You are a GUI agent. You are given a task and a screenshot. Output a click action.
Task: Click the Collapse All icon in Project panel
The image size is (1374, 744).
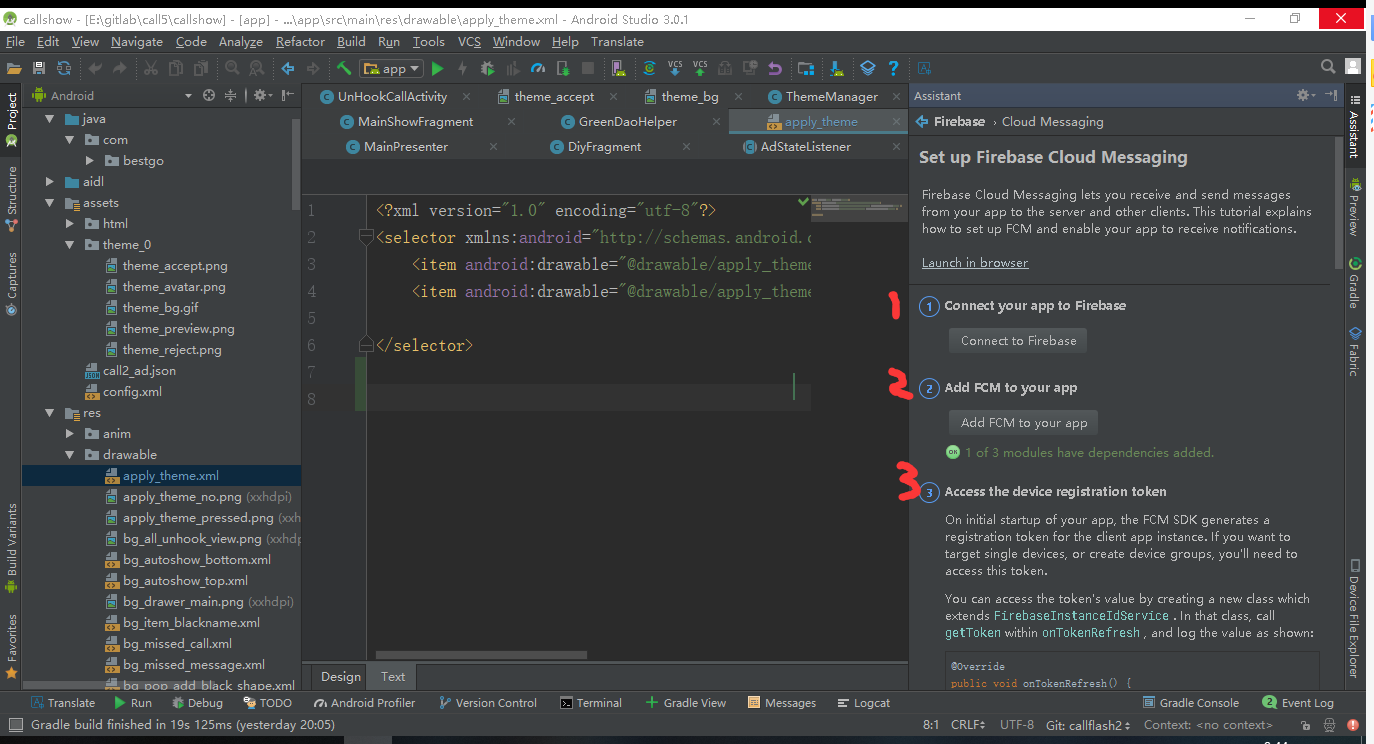tap(232, 95)
